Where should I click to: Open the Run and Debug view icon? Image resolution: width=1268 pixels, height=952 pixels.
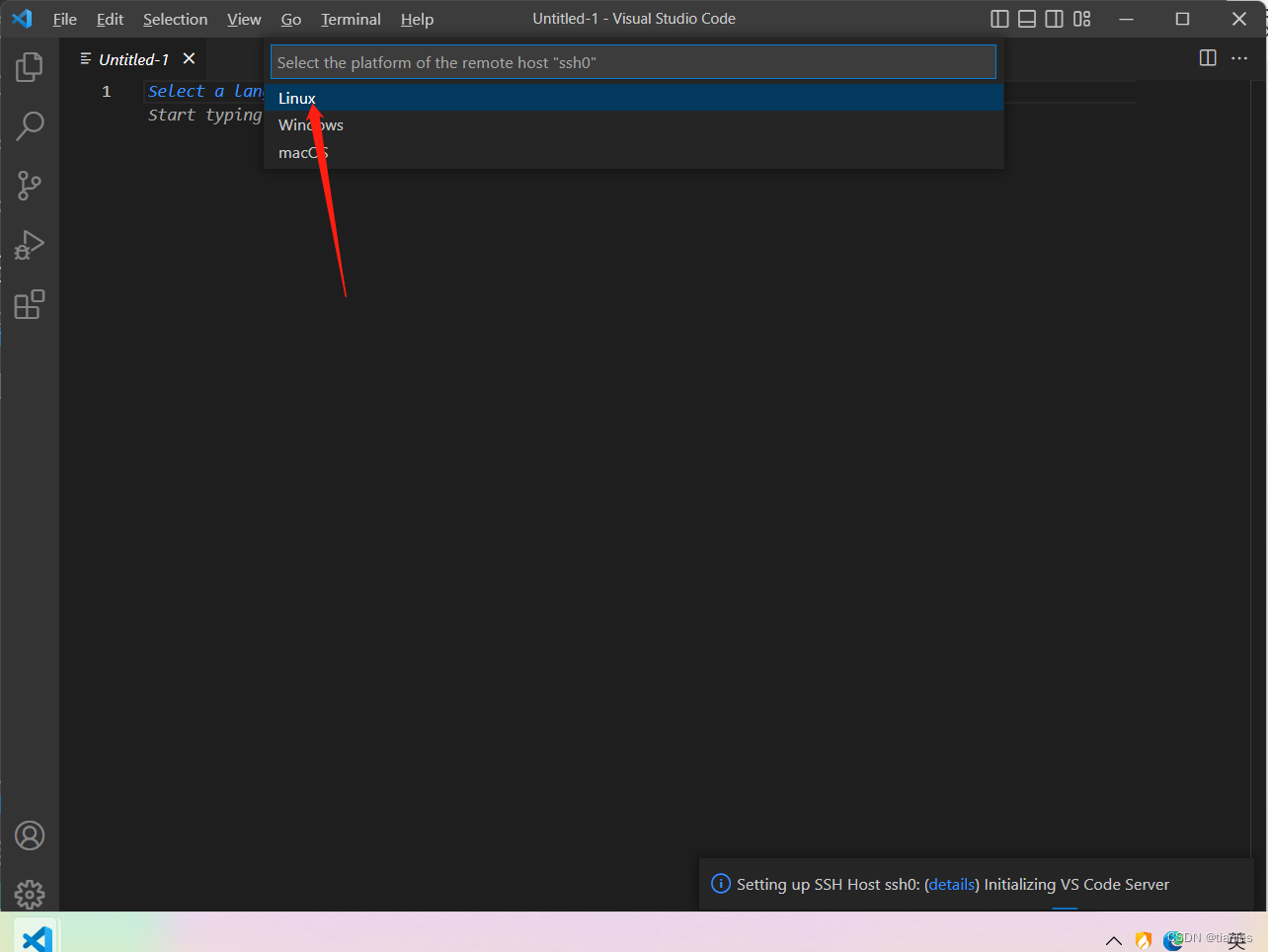tap(30, 245)
